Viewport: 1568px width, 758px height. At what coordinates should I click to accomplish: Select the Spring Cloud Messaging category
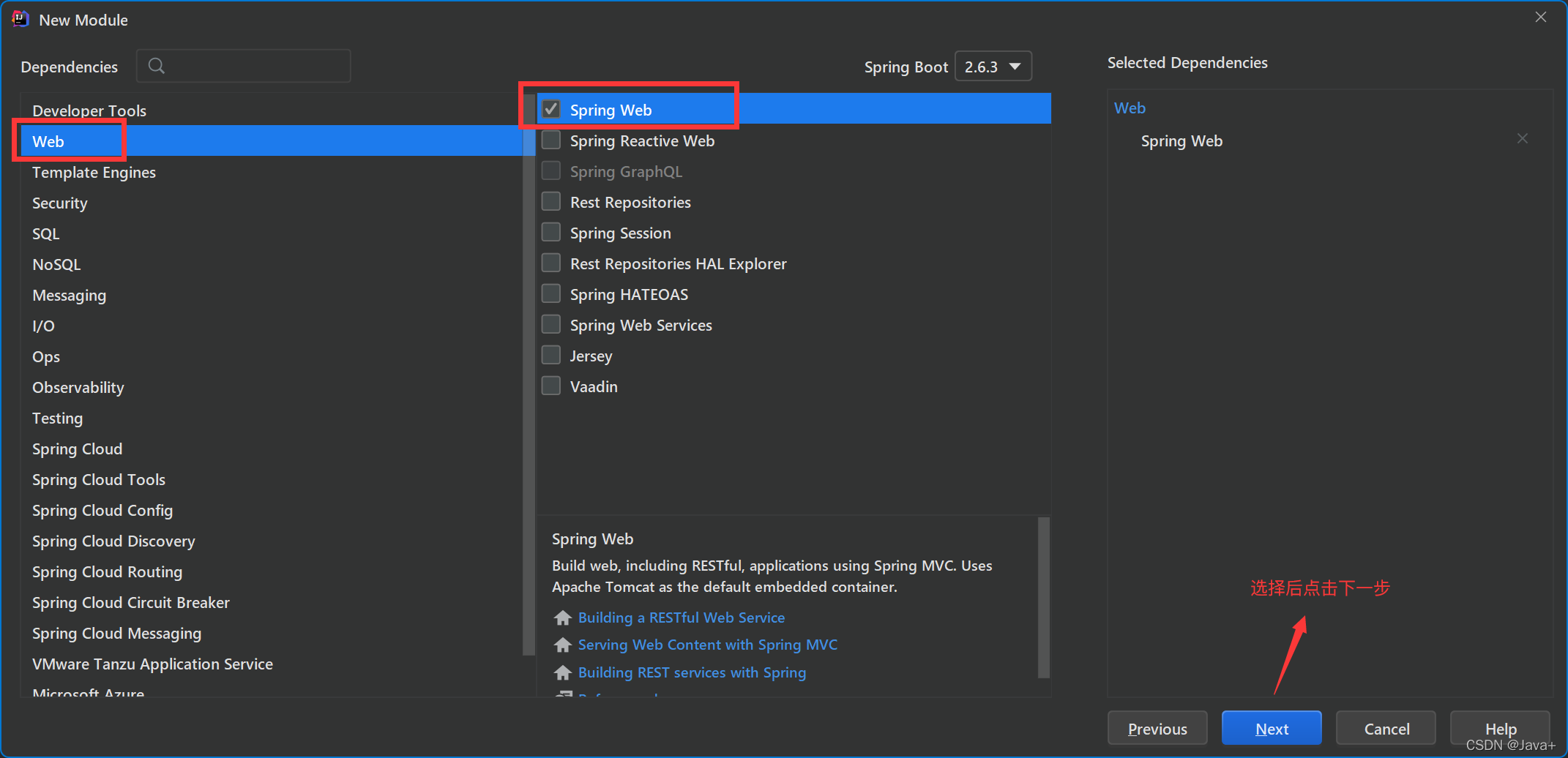coord(272,633)
